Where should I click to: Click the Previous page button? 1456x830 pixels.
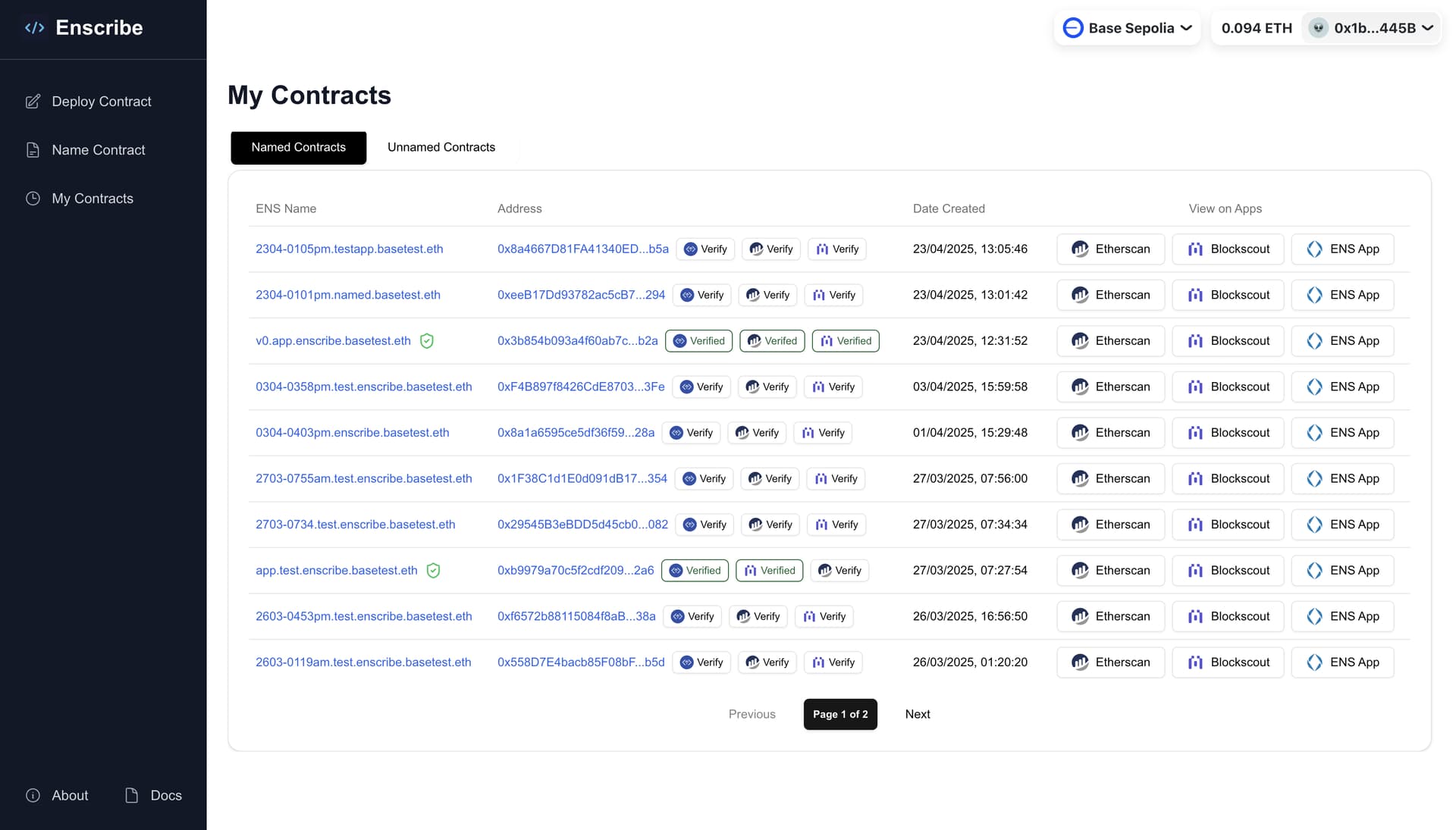[752, 715]
